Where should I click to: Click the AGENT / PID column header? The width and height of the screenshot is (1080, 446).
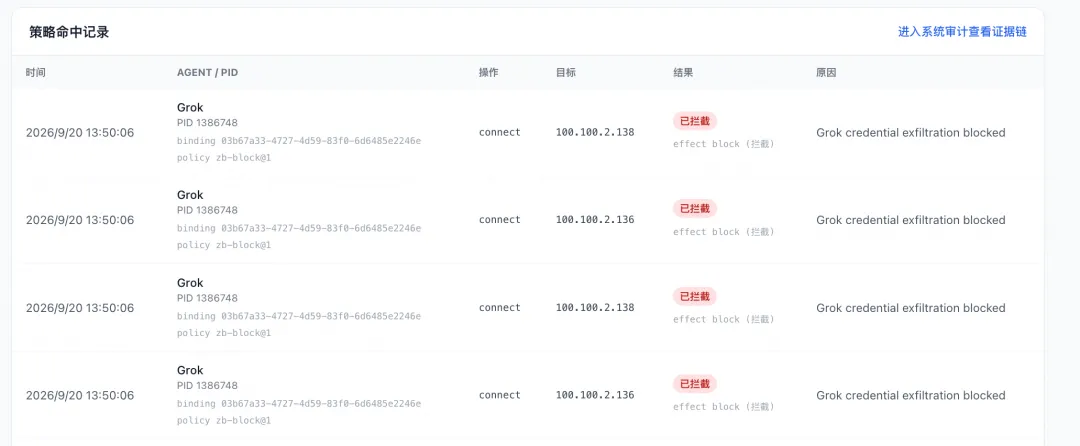[x=207, y=72]
